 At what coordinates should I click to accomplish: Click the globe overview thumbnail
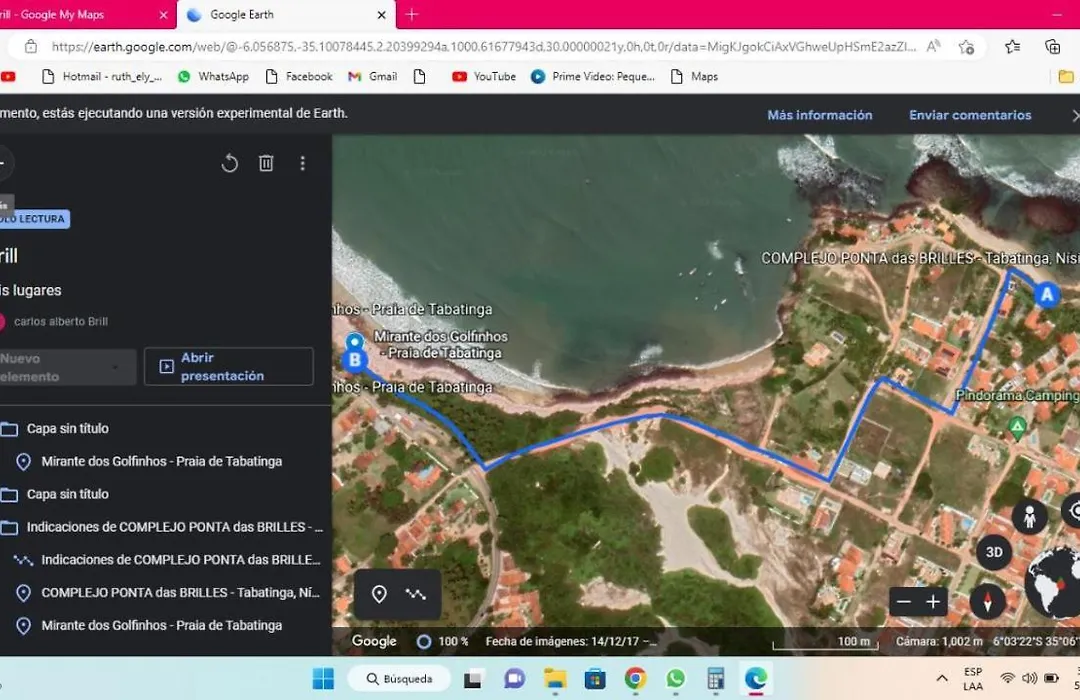point(1052,582)
